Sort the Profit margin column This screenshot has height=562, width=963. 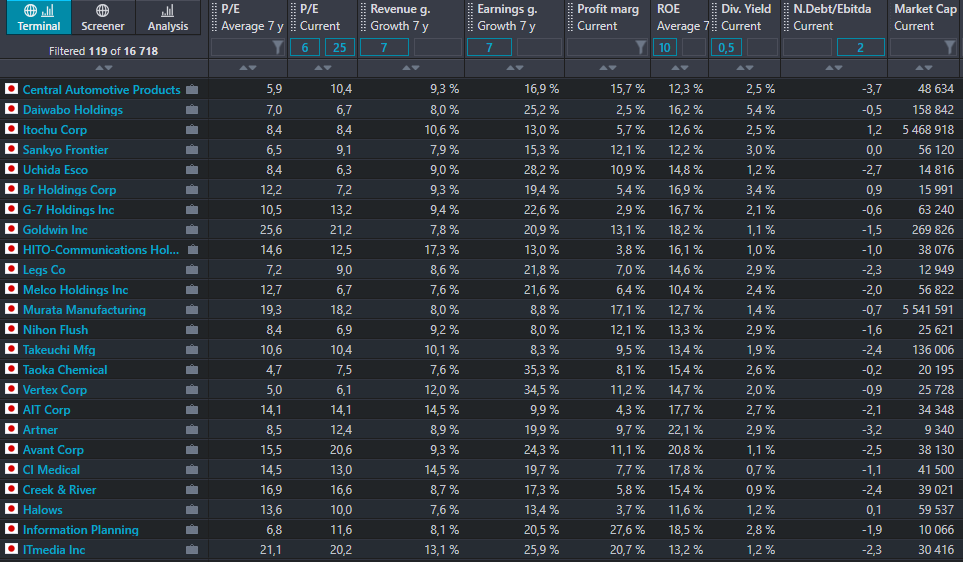[x=607, y=68]
